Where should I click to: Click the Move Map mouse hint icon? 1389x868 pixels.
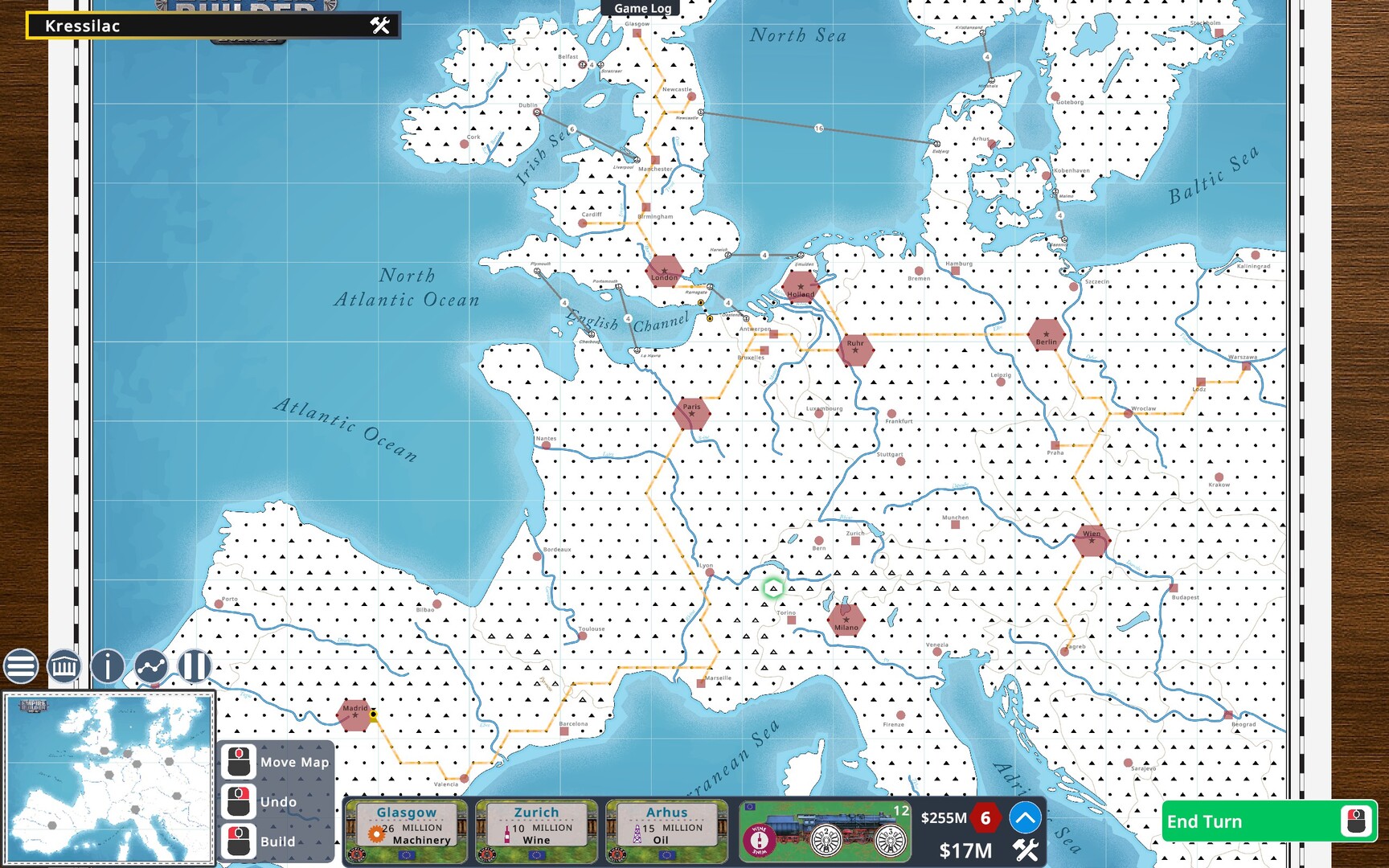pos(238,762)
